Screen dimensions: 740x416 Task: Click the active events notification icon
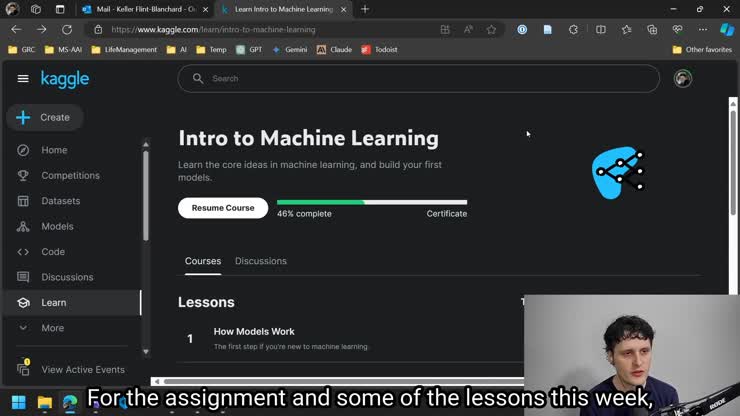tap(23, 367)
